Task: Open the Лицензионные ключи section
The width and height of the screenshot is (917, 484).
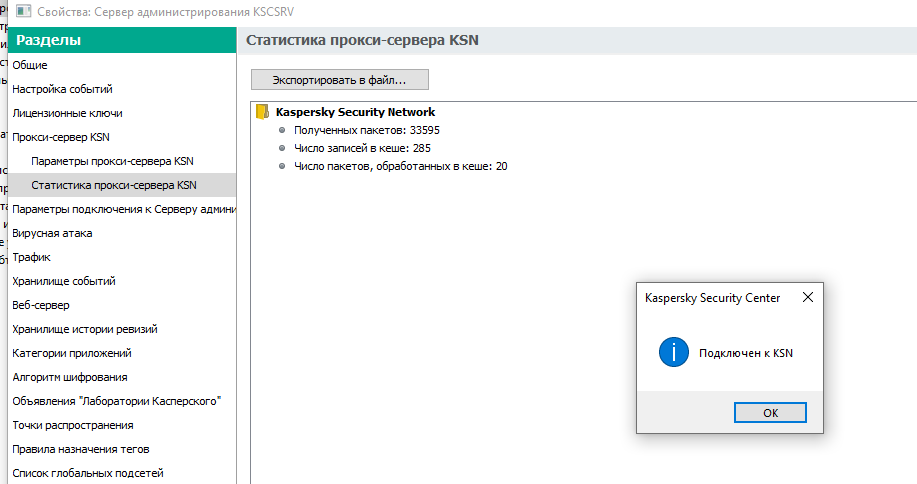Action: (x=122, y=113)
